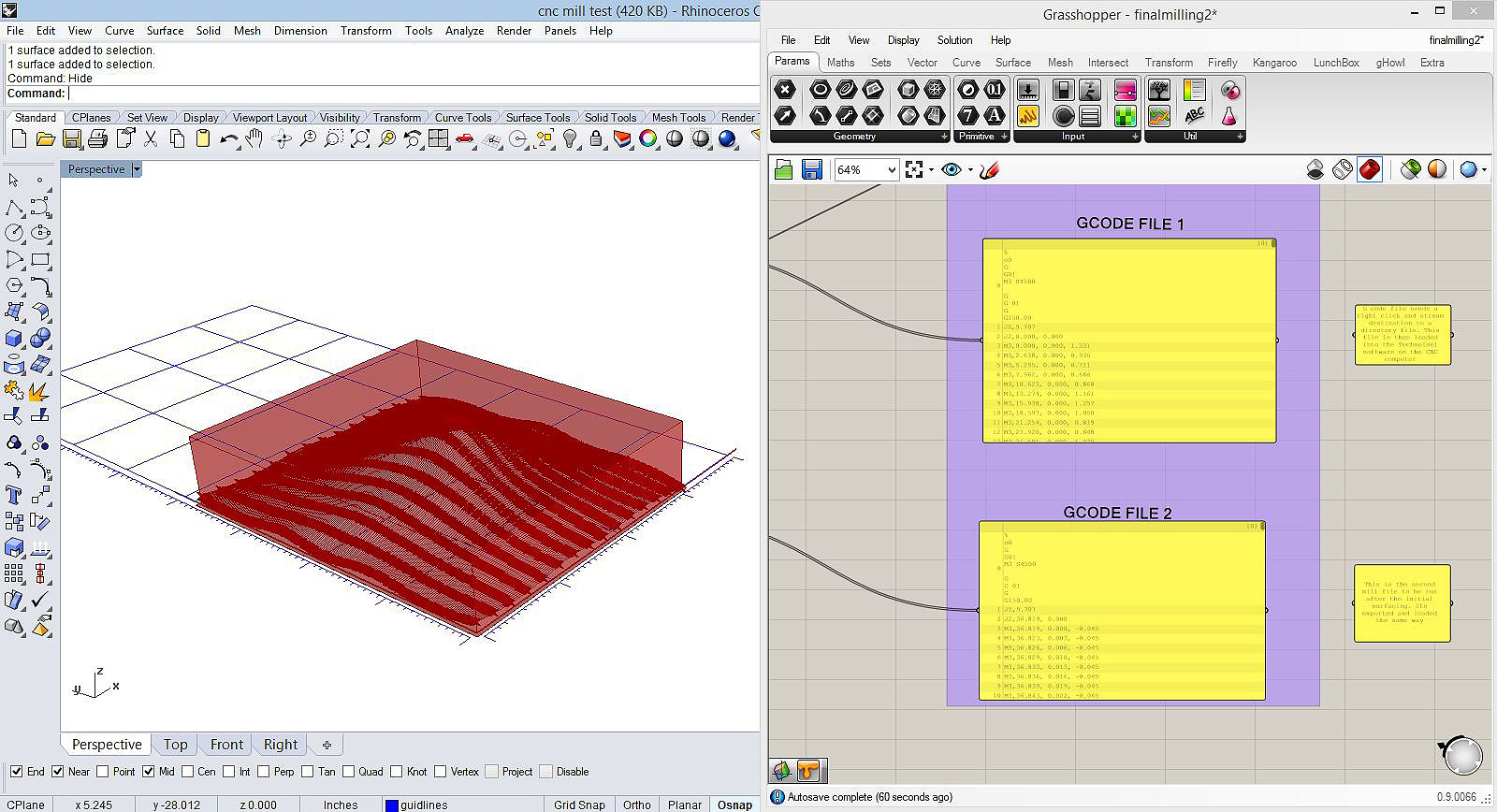
Task: Switch to the Kangaroo tab
Action: (1274, 63)
